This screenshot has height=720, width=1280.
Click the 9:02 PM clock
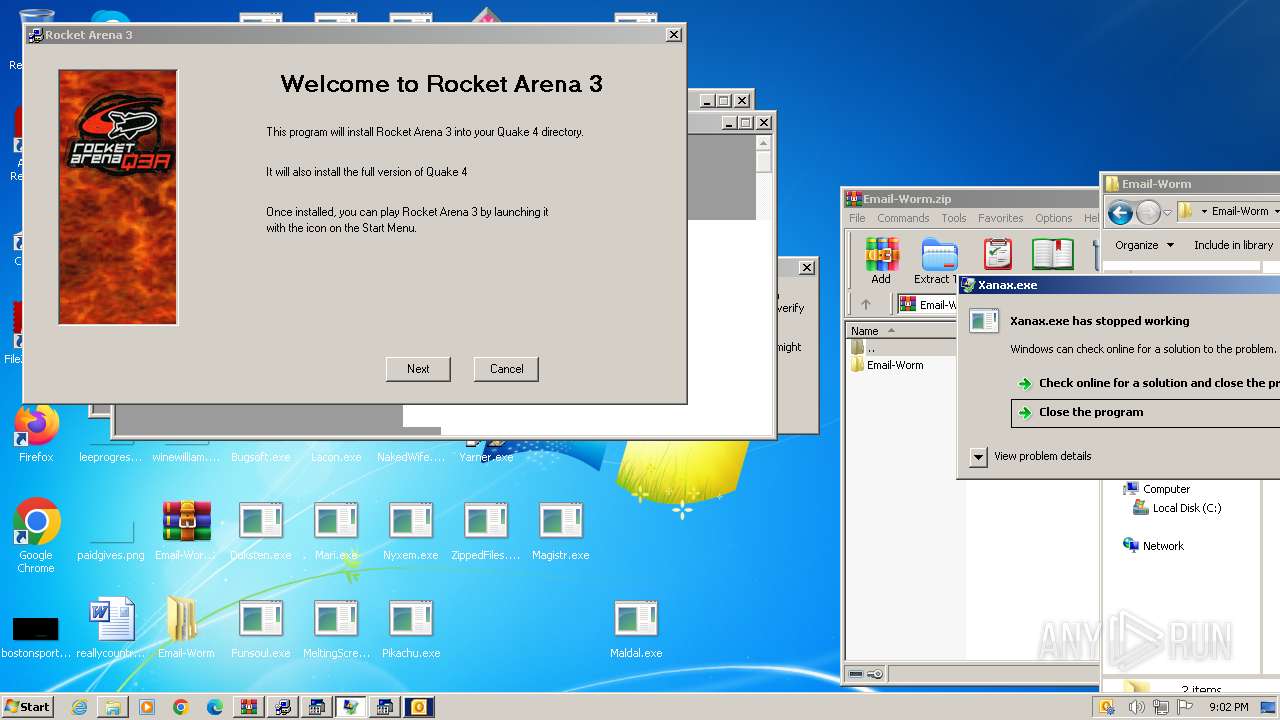[1228, 707]
